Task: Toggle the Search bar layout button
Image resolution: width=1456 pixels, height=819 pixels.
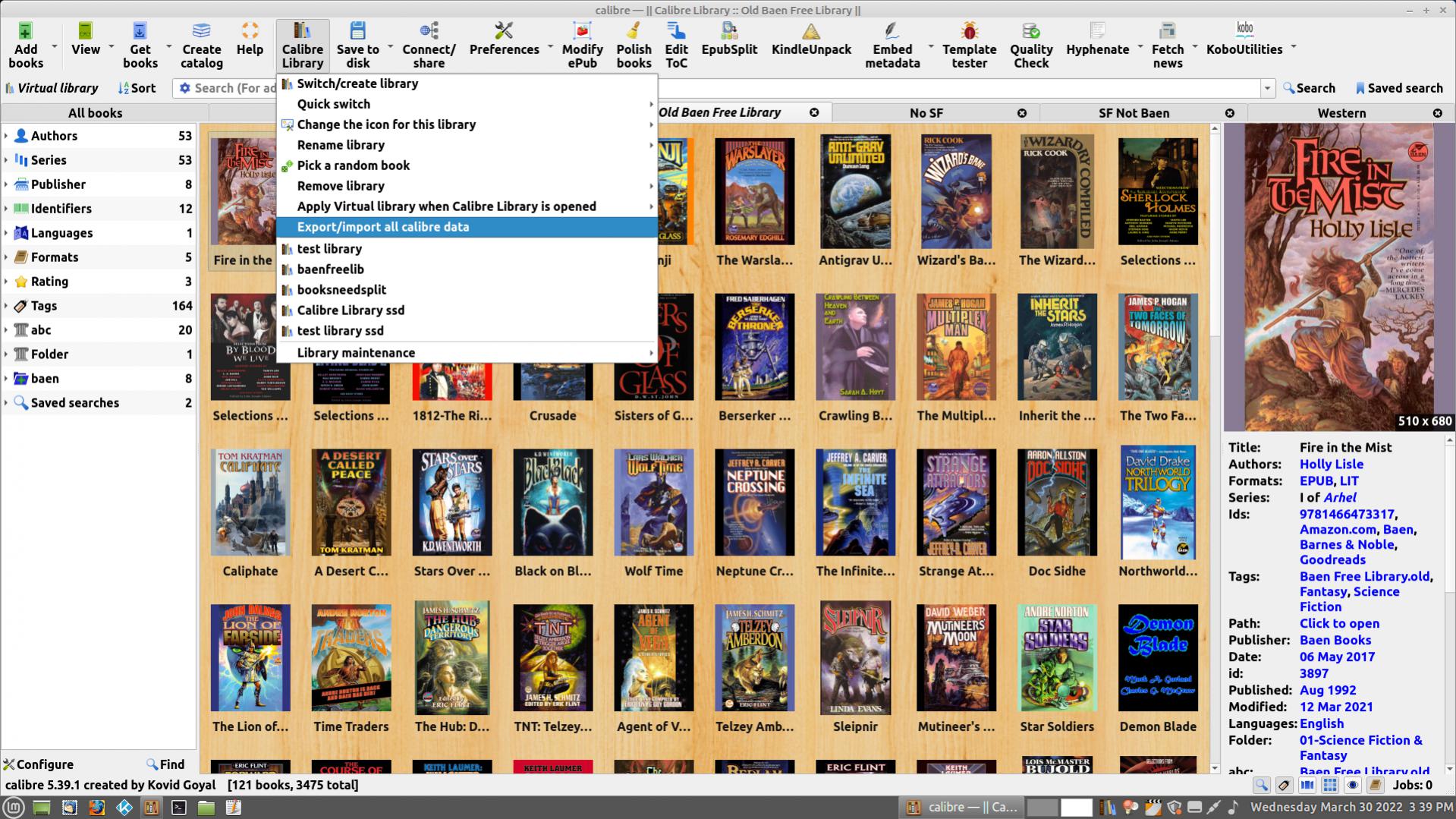Action: pos(1261,785)
